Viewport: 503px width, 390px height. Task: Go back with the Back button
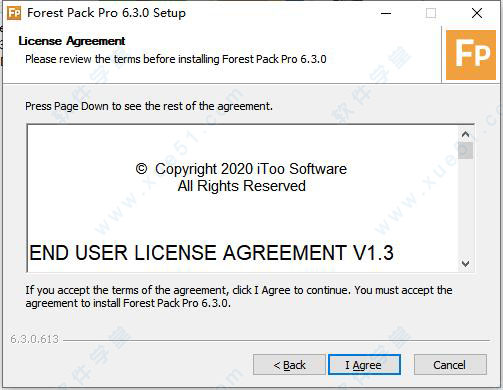coord(289,365)
